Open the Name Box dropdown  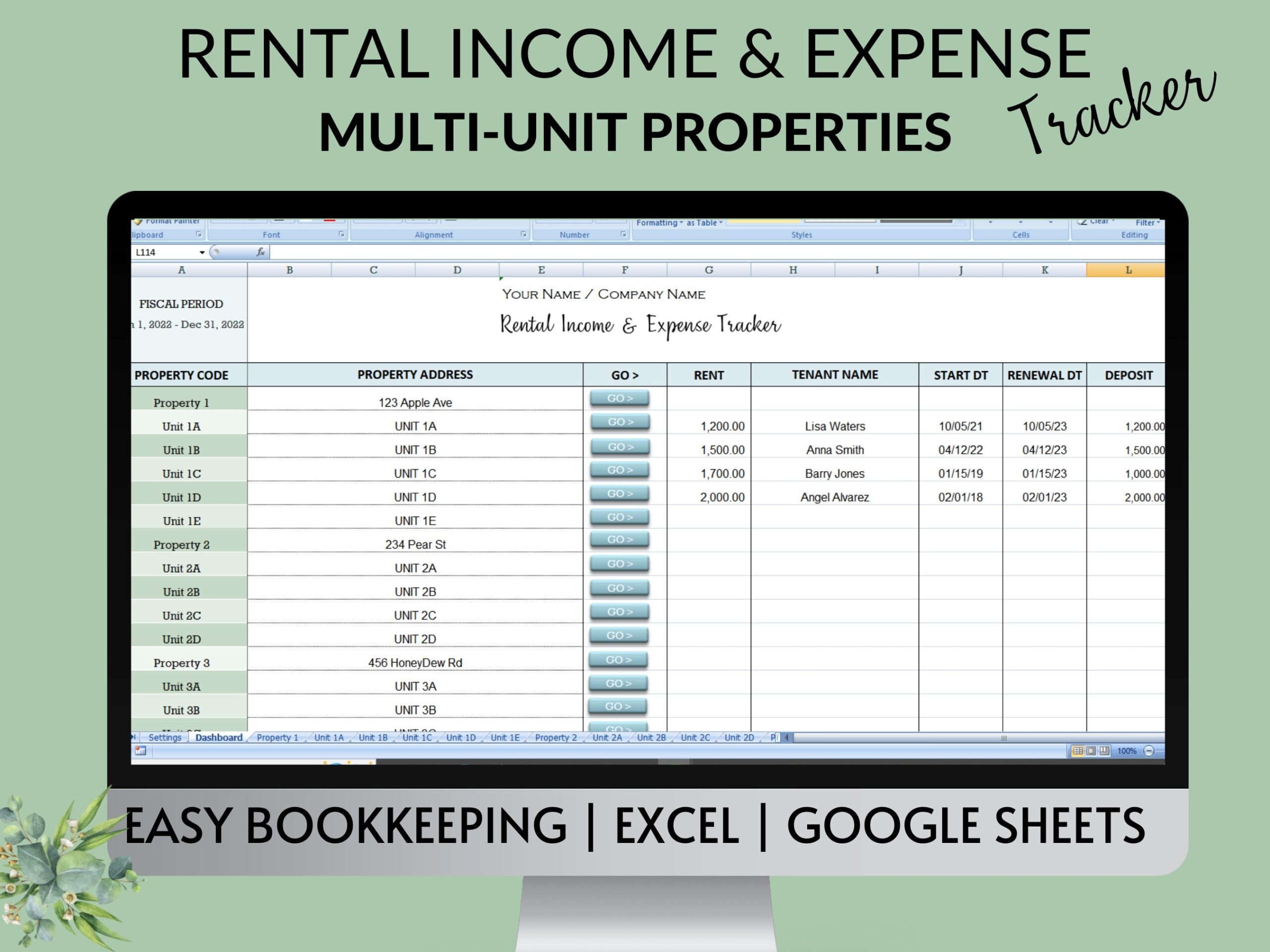click(x=202, y=252)
